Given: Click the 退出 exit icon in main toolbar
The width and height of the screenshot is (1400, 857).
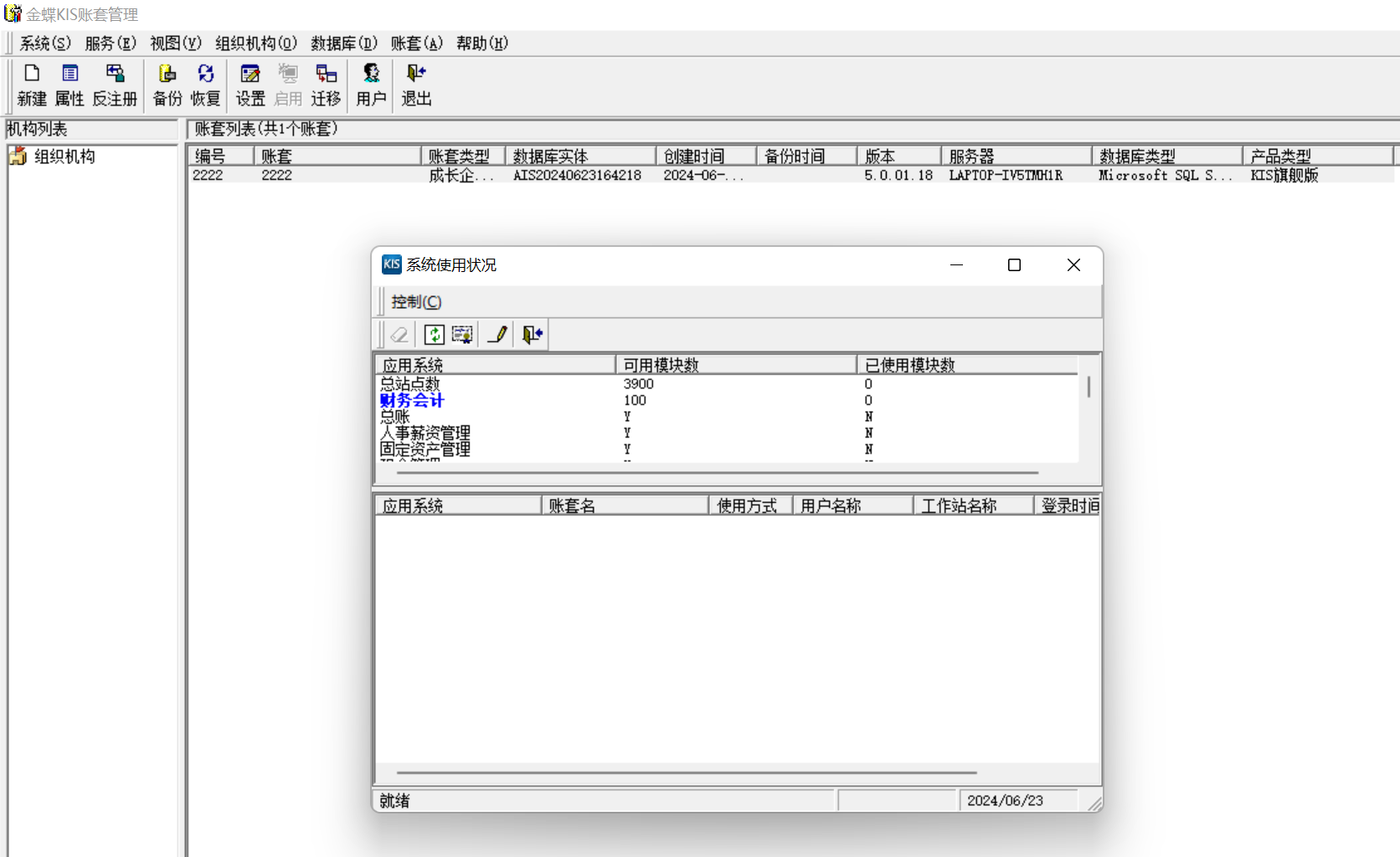Looking at the screenshot, I should 416,85.
